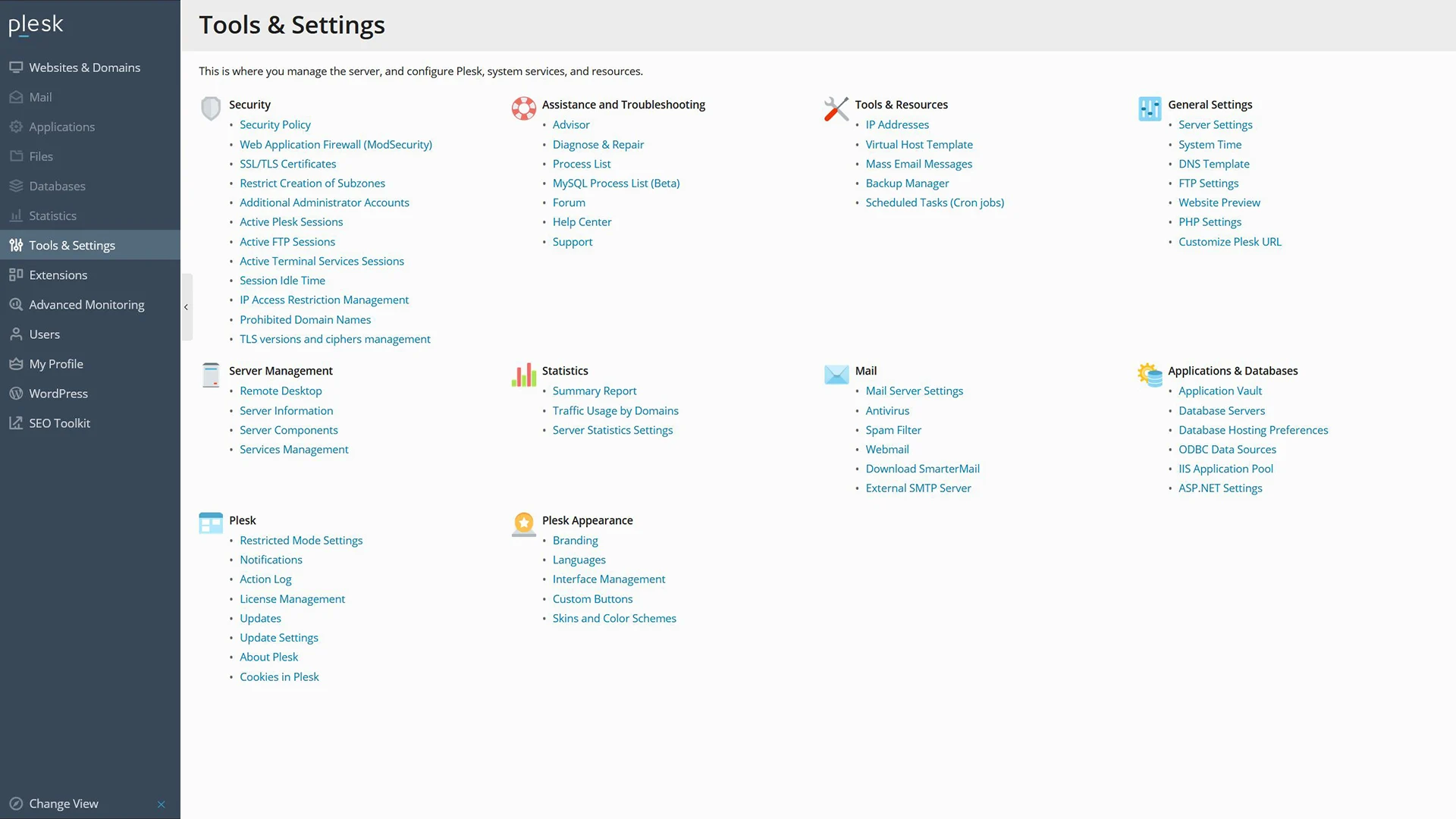Open the DNS Template link

(x=1214, y=164)
